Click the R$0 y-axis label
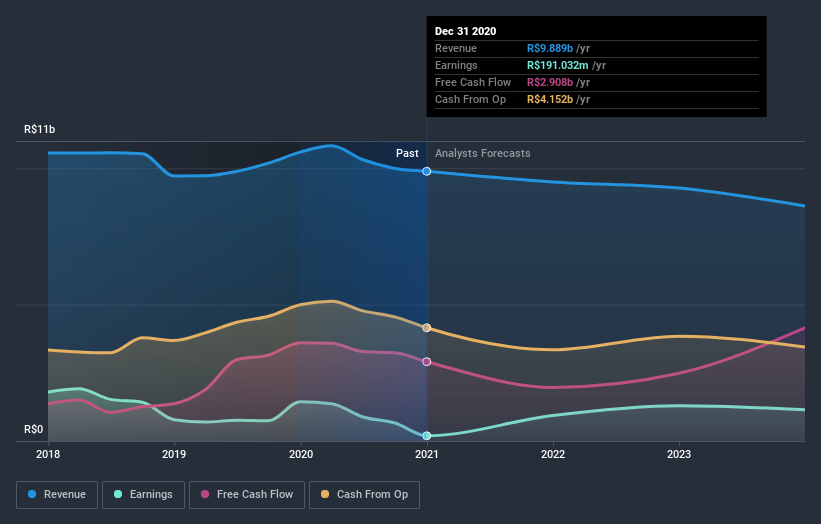The width and height of the screenshot is (821, 524). click(34, 429)
